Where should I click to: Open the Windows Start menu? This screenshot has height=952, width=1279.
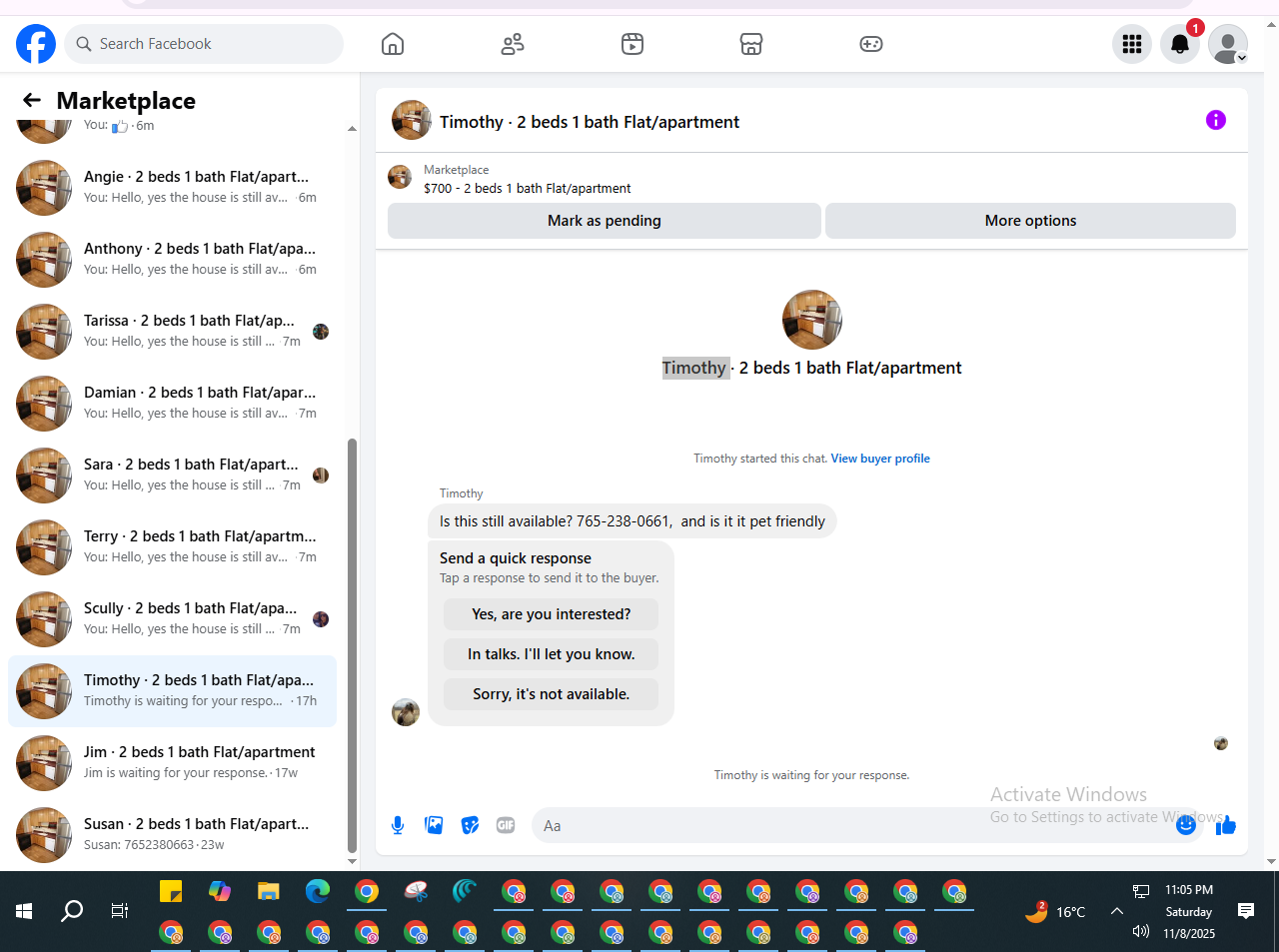pyautogui.click(x=24, y=911)
